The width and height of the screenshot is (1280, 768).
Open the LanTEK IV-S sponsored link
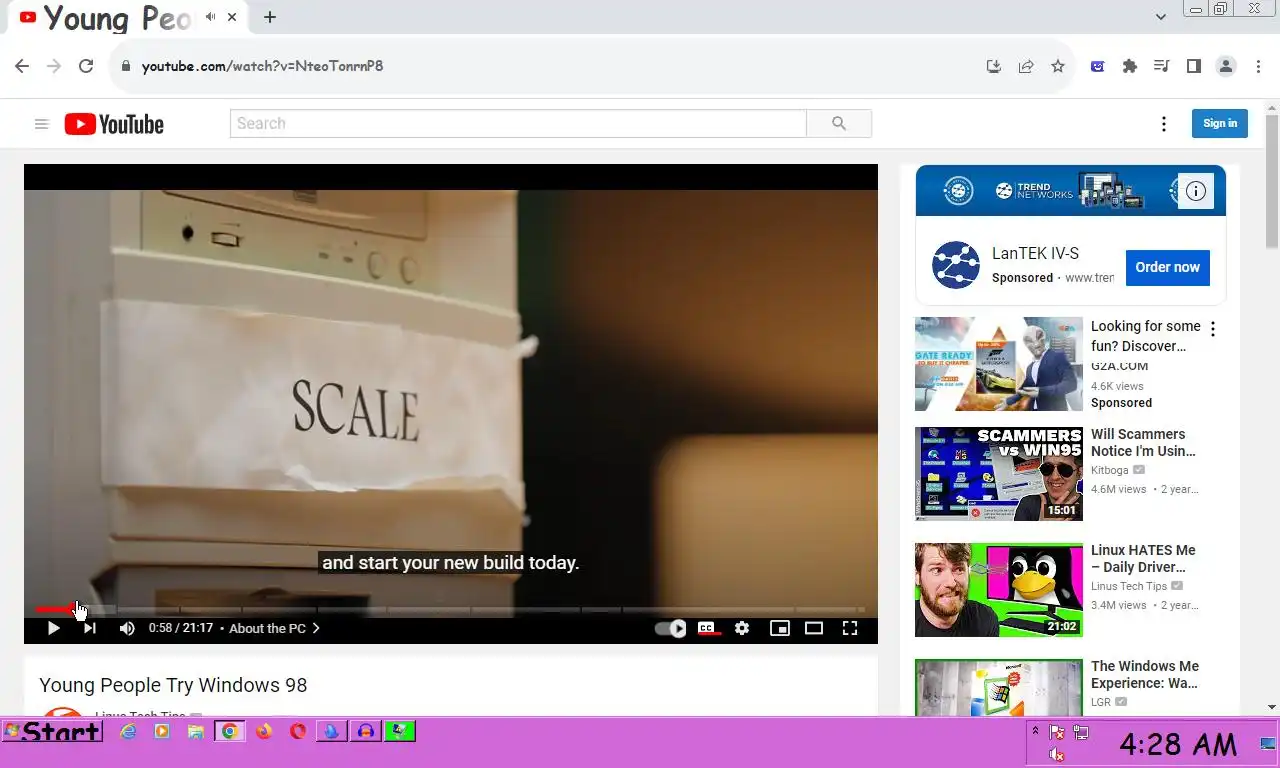1035,254
